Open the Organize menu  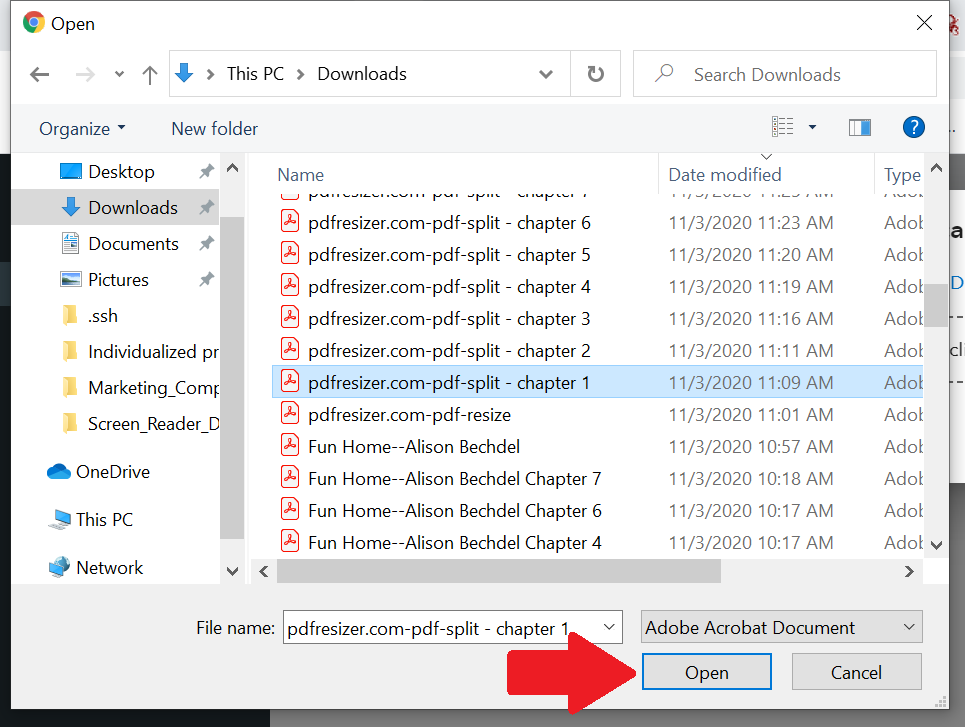click(82, 129)
